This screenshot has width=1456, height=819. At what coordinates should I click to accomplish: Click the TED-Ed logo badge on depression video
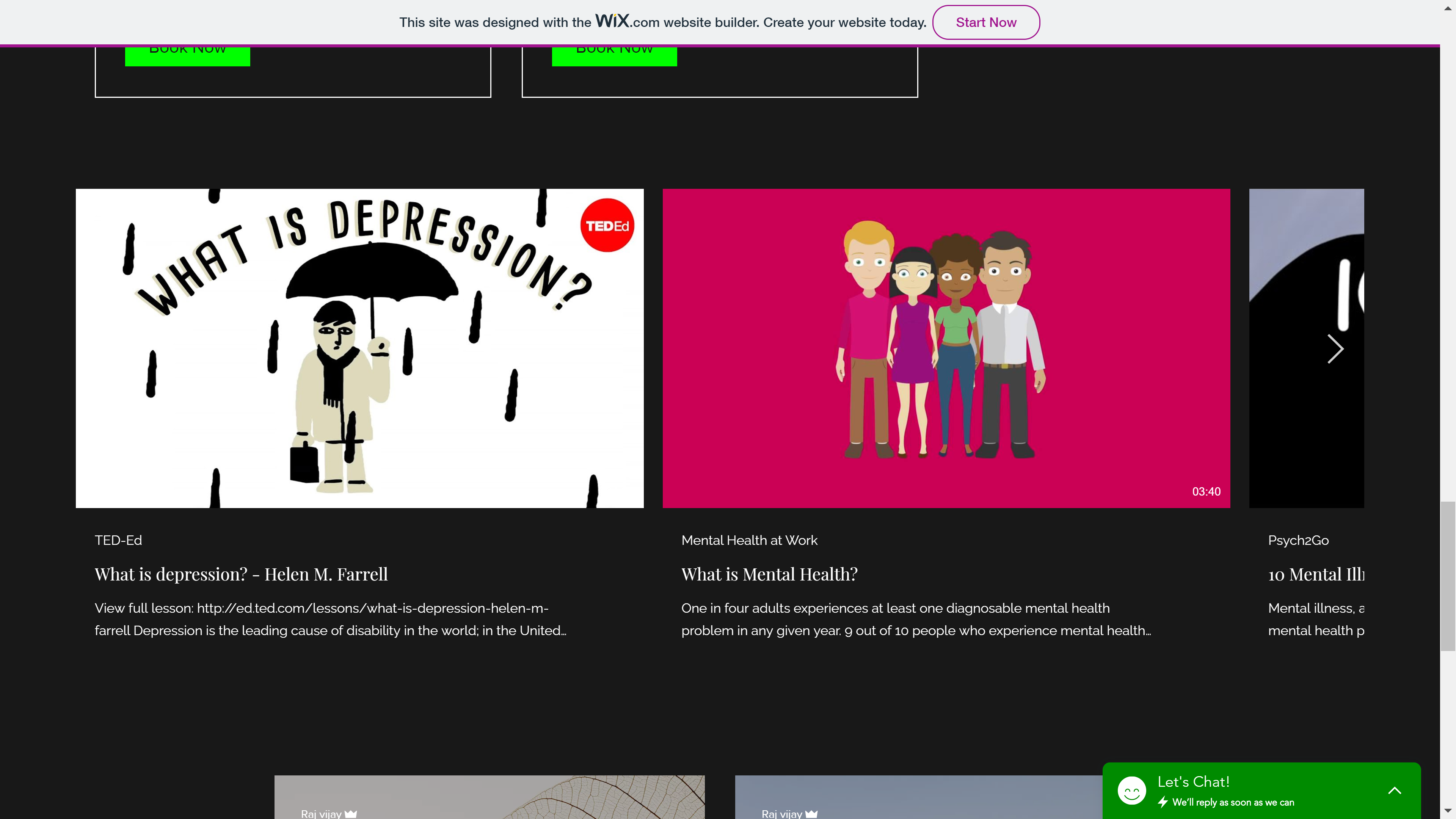coord(607,225)
